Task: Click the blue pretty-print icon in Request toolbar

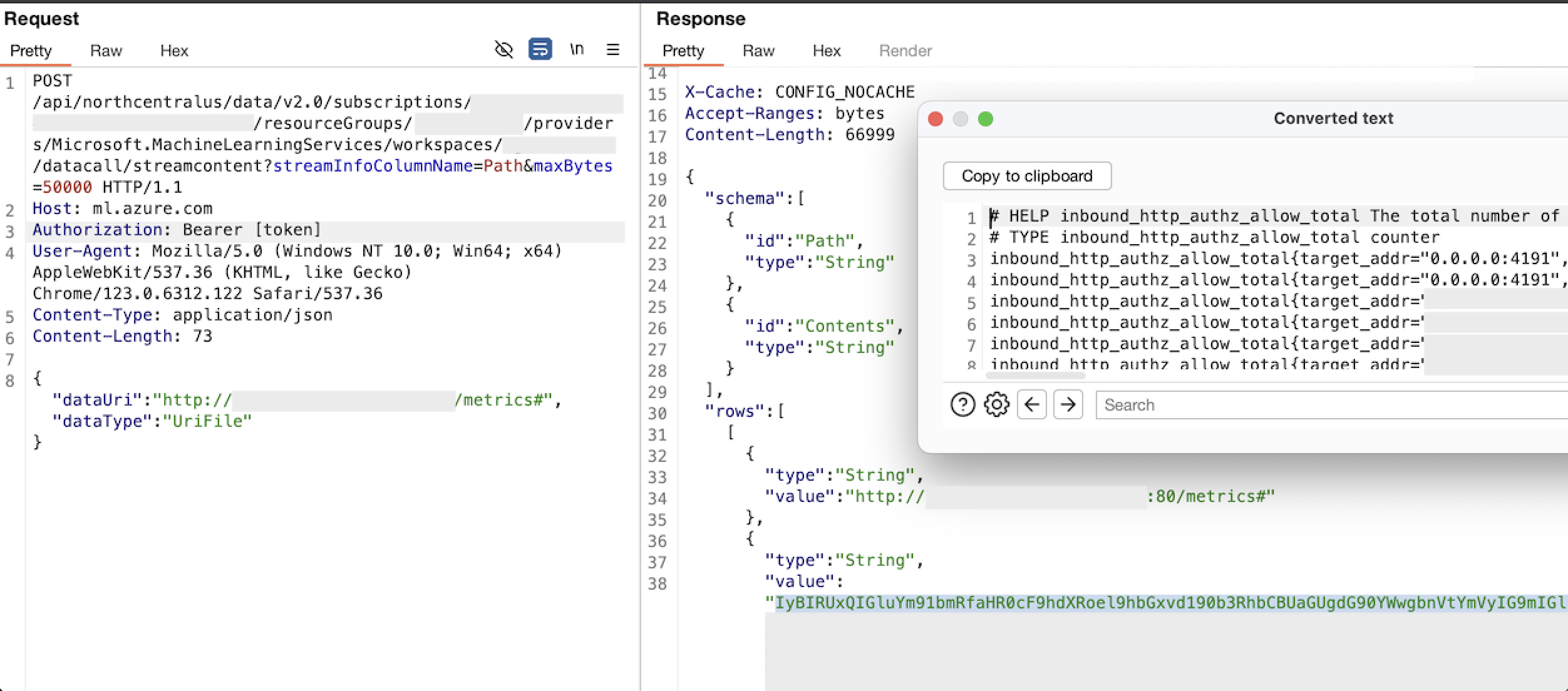Action: 540,49
